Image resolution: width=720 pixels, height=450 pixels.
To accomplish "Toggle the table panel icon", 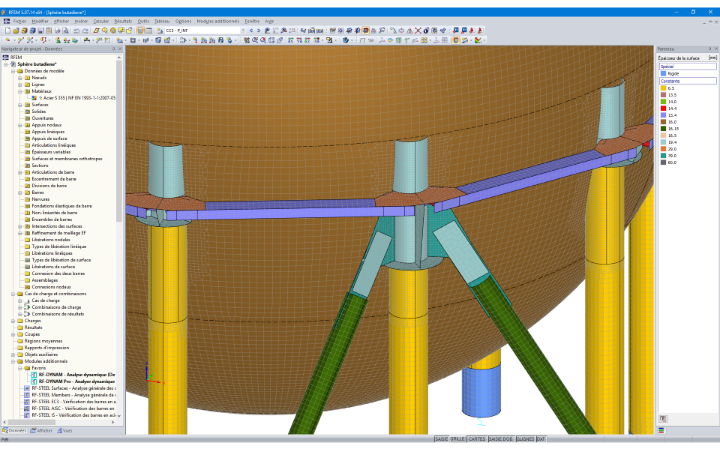I will (x=149, y=31).
